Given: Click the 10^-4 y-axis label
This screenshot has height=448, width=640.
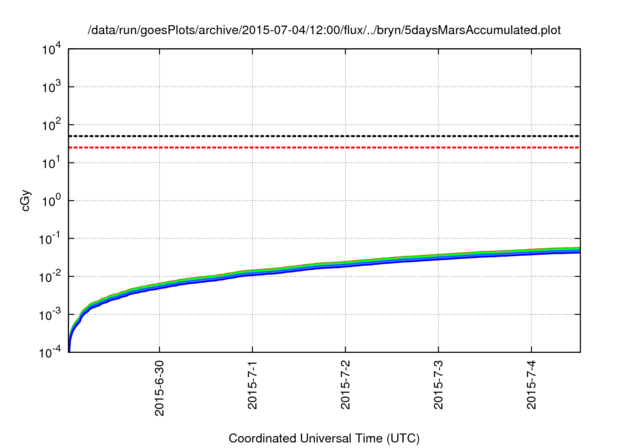Looking at the screenshot, I should [x=49, y=353].
